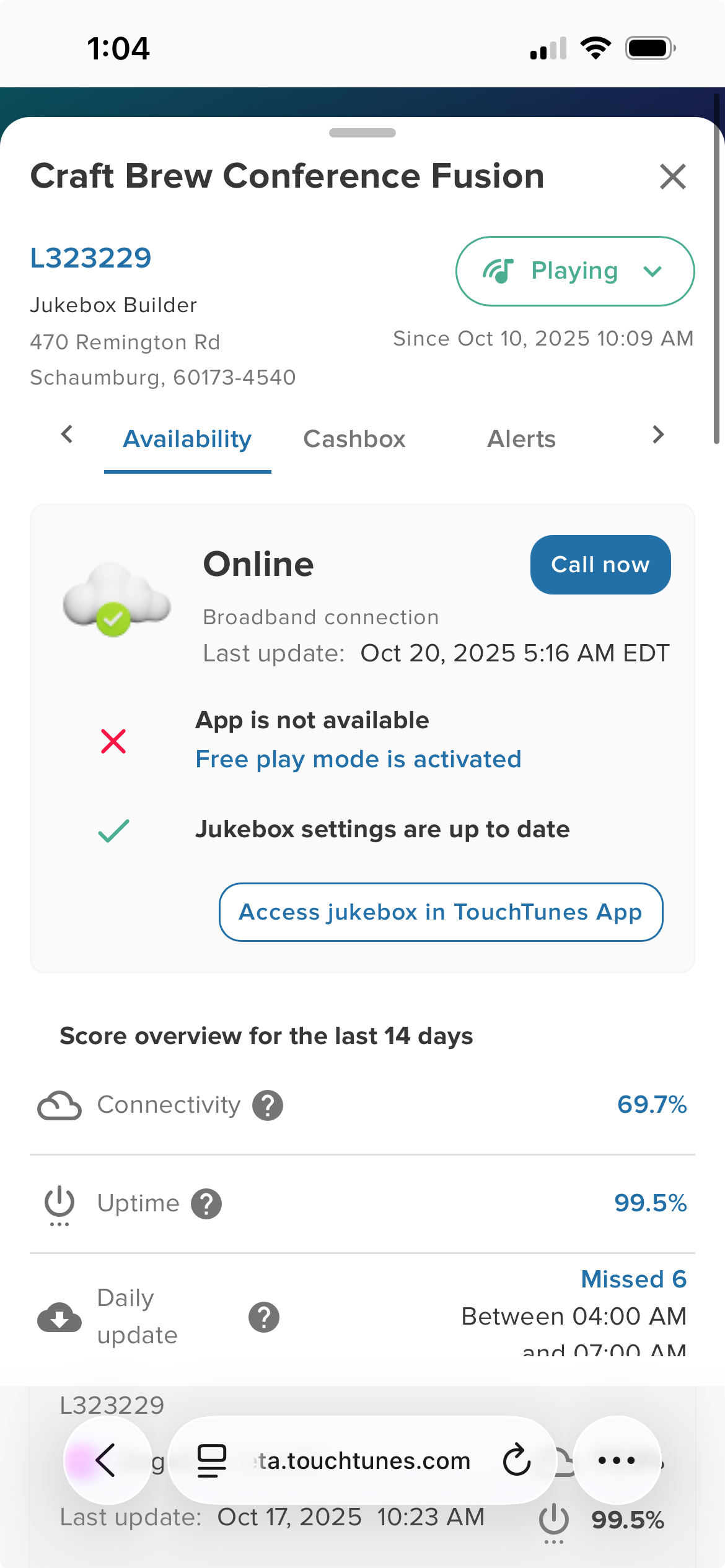Screen dimensions: 725x1568
Task: Switch to the Alerts tab
Action: tap(521, 439)
